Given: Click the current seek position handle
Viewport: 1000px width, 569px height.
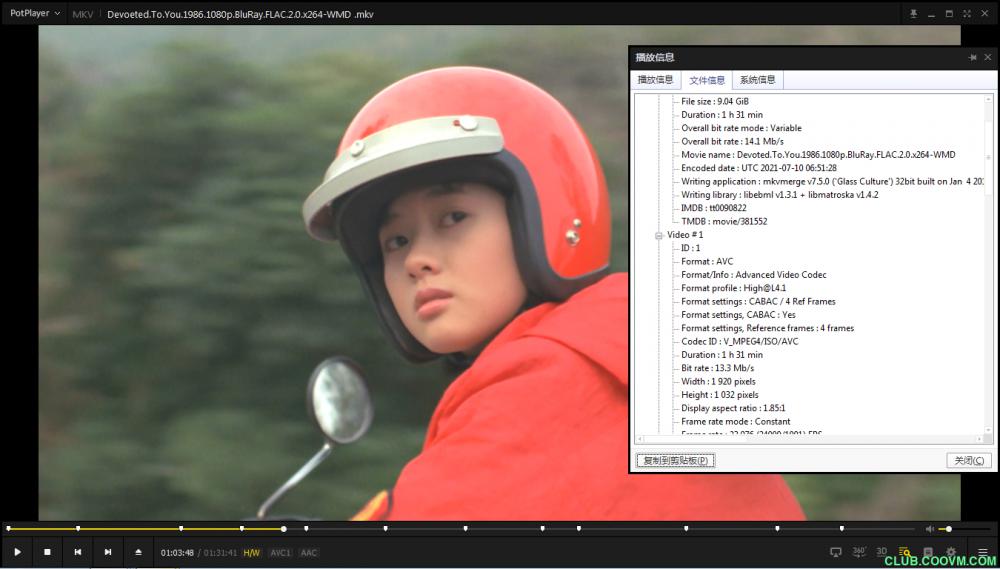Looking at the screenshot, I should [x=284, y=529].
